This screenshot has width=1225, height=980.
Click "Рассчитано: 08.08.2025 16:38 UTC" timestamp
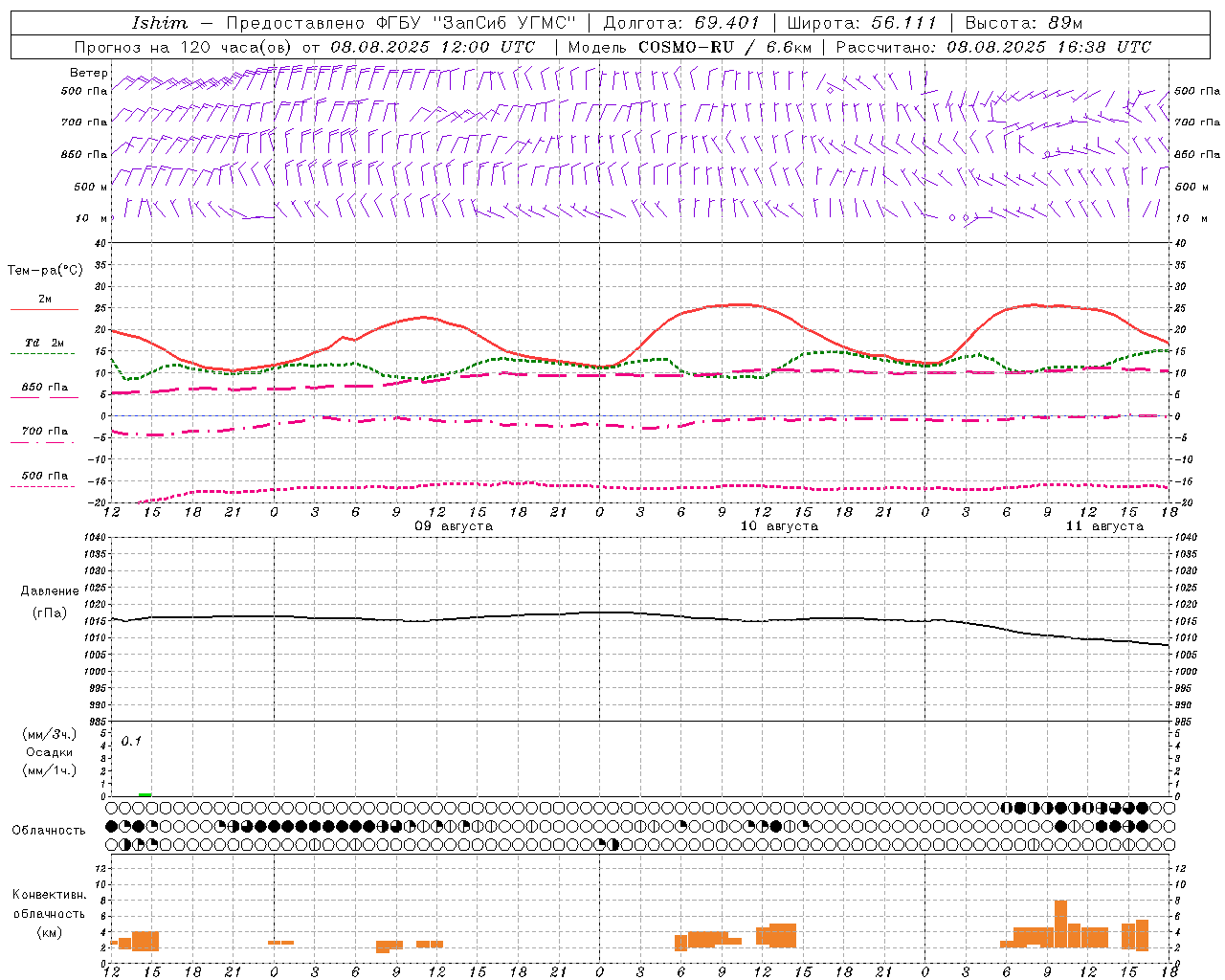click(993, 47)
